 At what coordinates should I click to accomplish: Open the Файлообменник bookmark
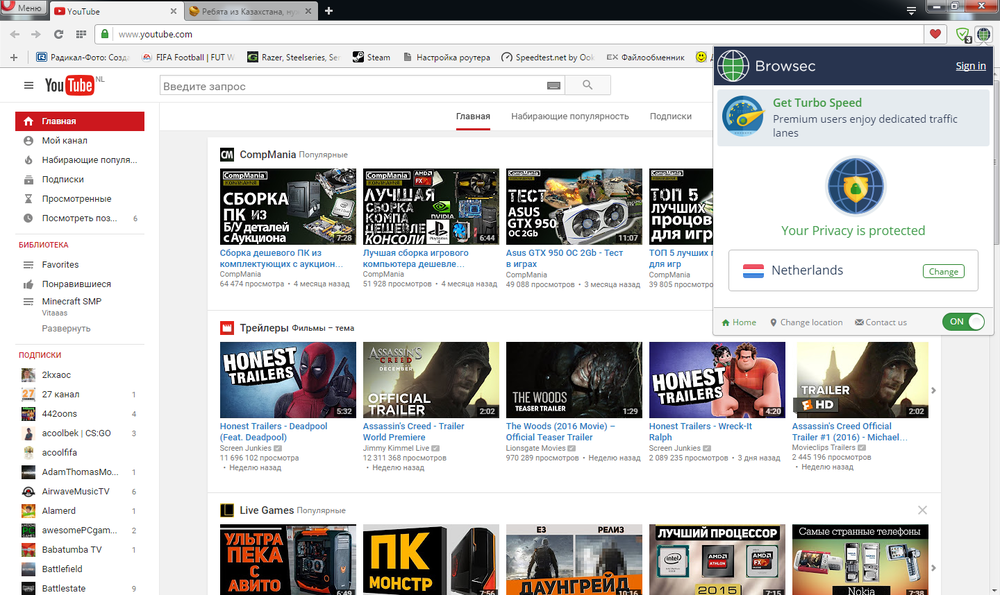click(645, 57)
